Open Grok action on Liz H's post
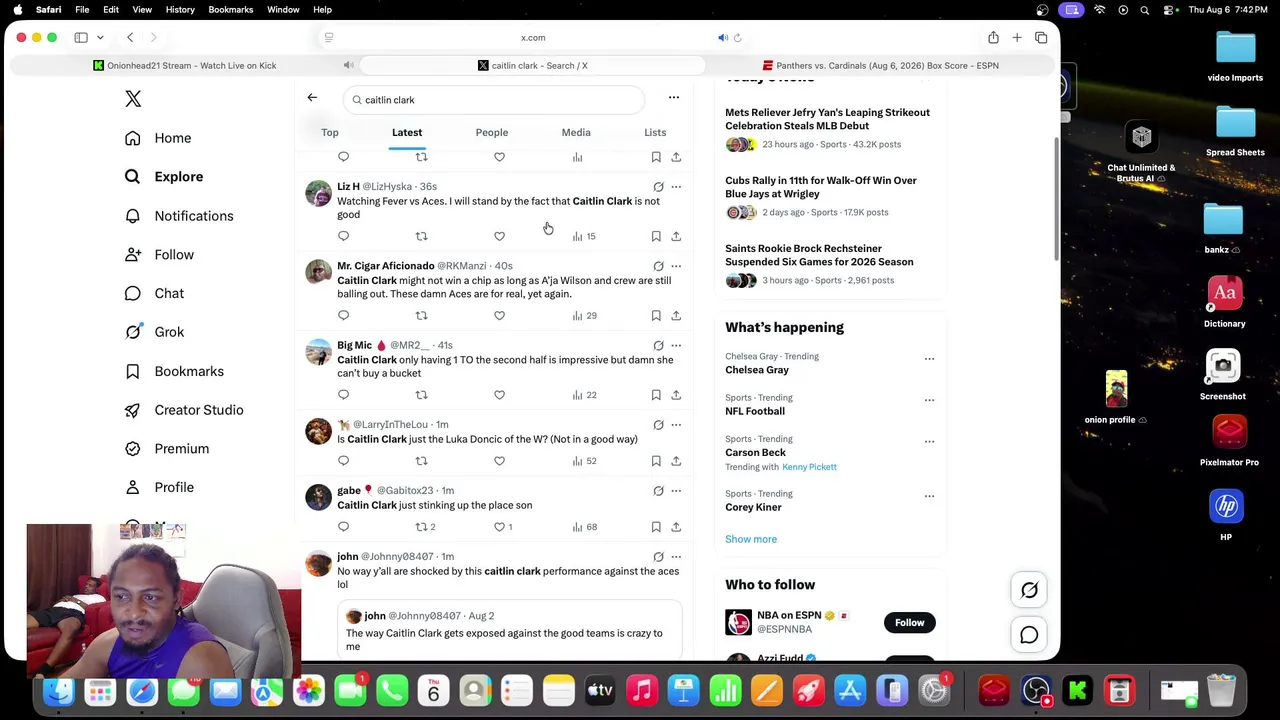Screen dimensions: 1280x720 [x=658, y=187]
